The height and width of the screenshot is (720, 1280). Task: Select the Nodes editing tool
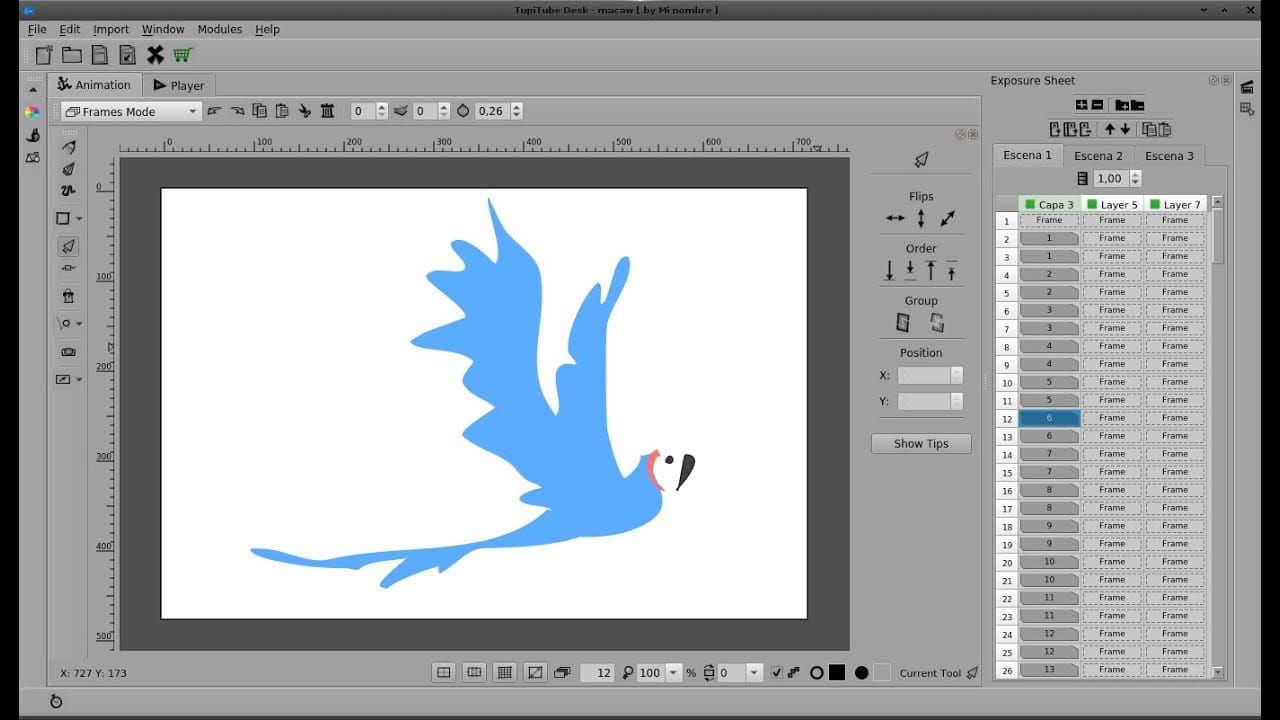click(x=68, y=268)
